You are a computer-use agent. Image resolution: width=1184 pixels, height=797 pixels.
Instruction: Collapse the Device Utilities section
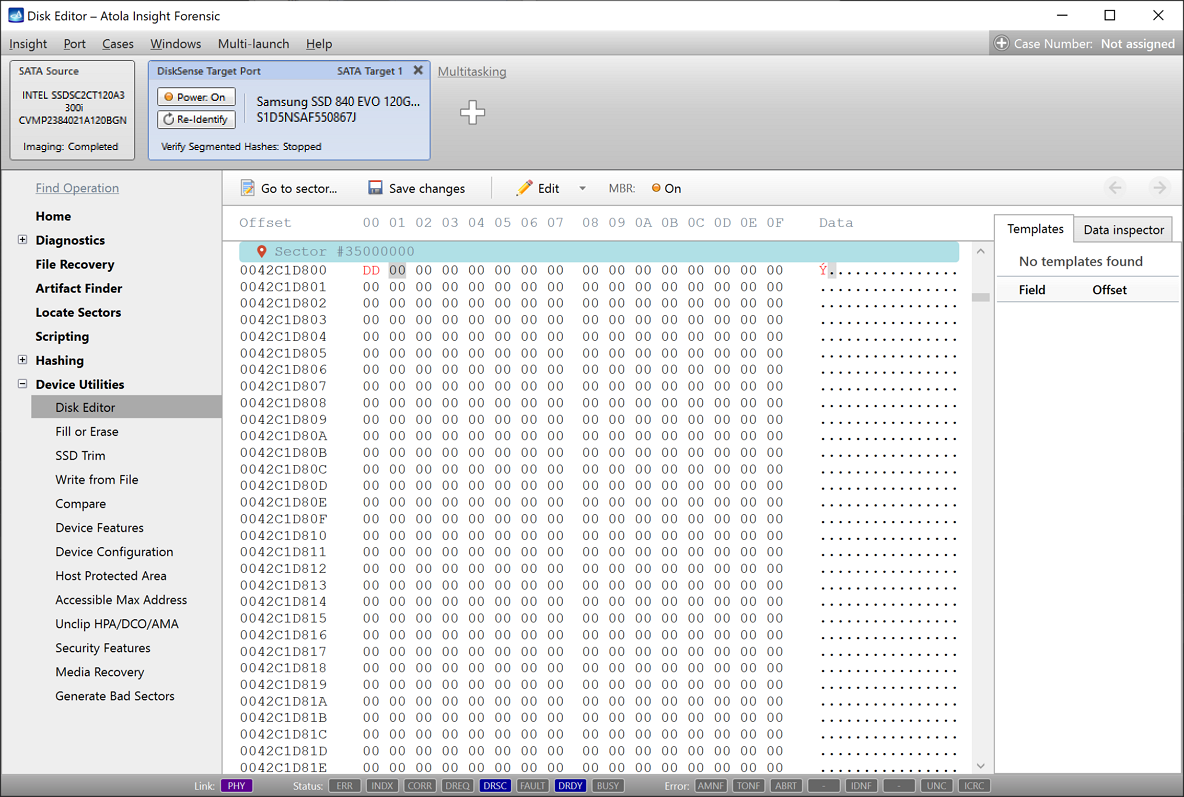pos(22,384)
